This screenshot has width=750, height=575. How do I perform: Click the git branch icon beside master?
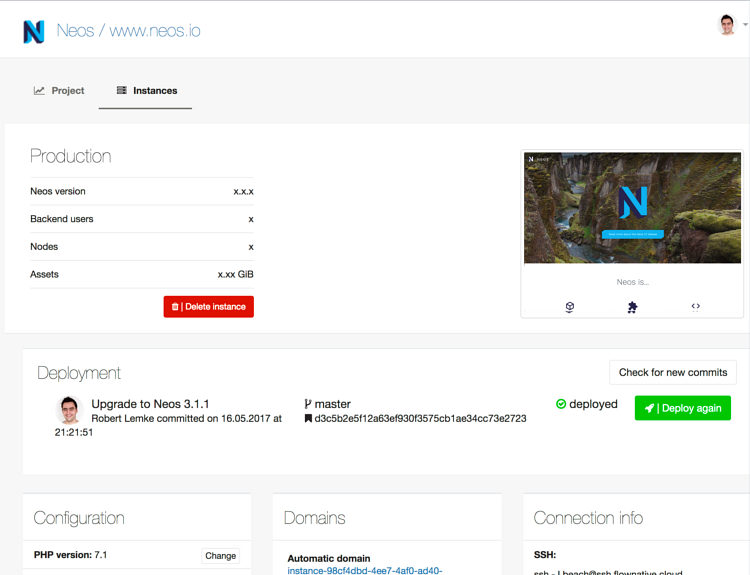coord(308,404)
